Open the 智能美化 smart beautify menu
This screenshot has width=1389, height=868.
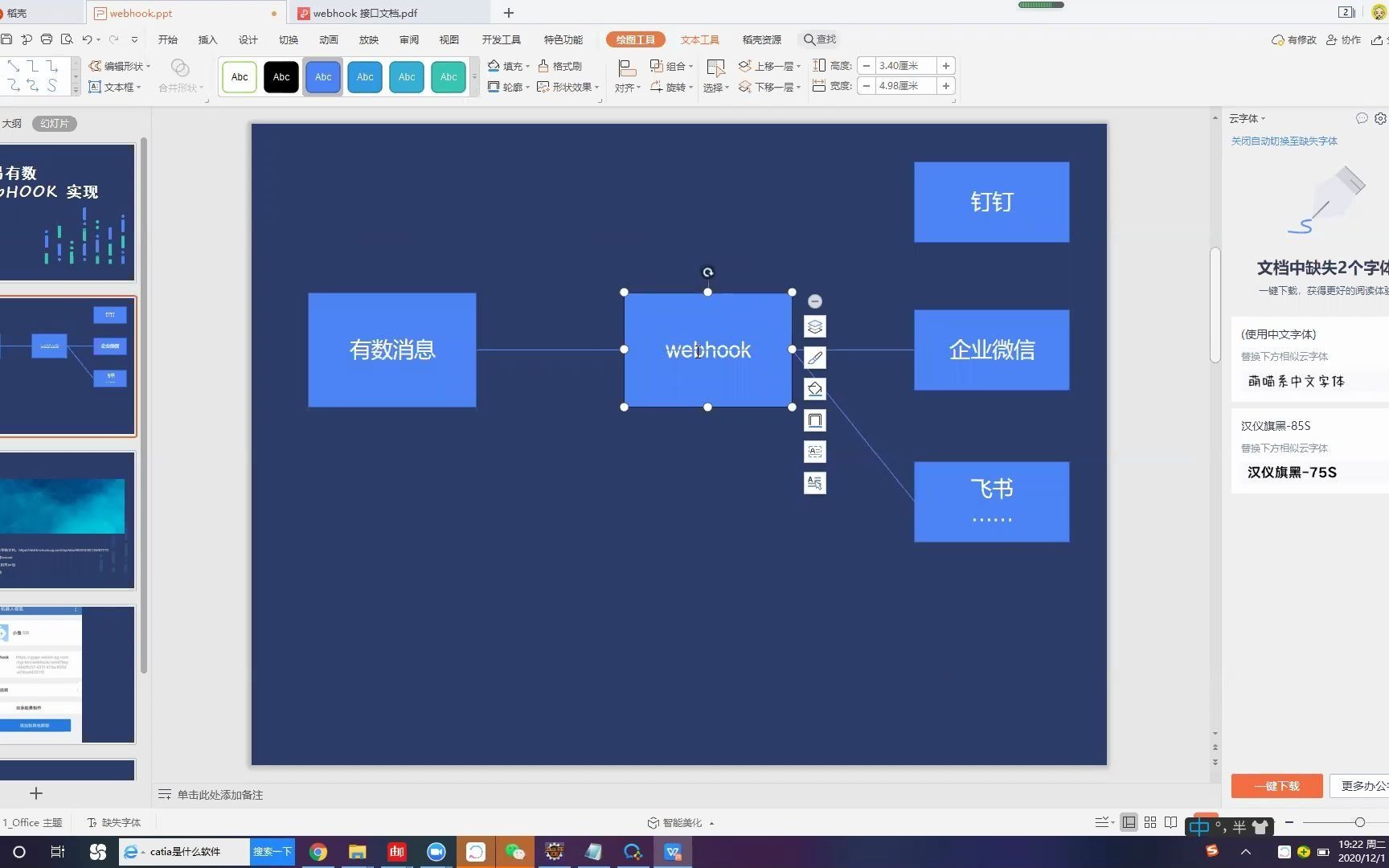[x=681, y=822]
